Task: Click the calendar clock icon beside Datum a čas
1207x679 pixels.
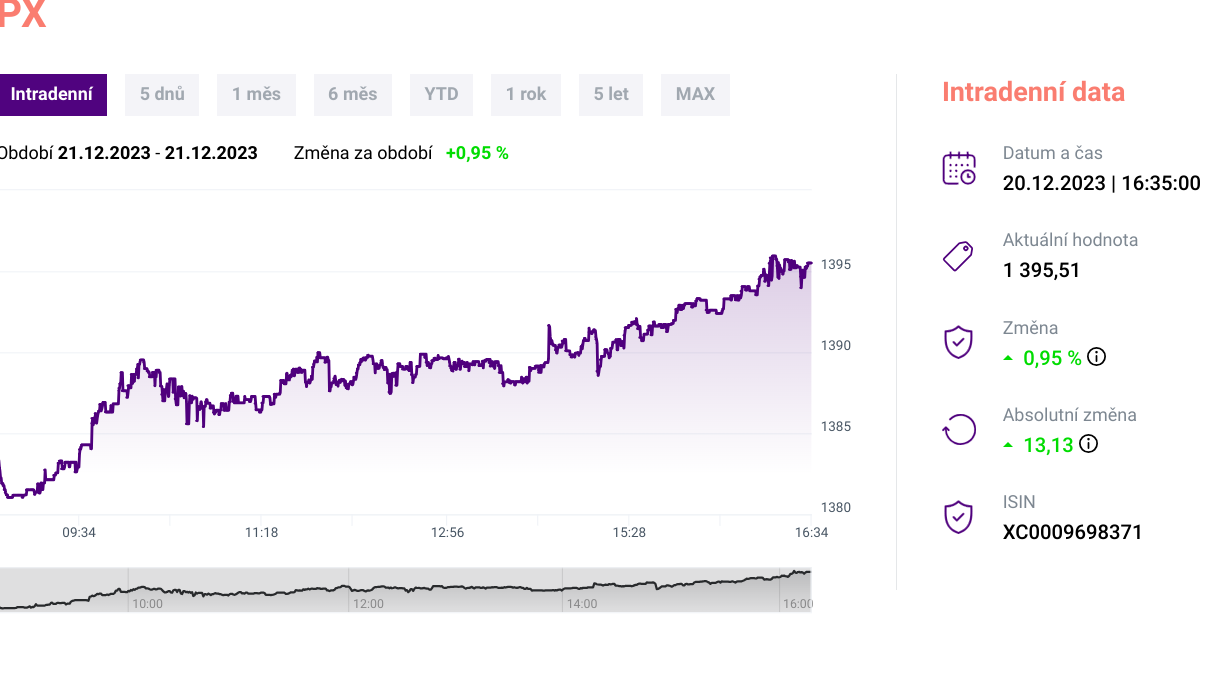Action: coord(959,168)
